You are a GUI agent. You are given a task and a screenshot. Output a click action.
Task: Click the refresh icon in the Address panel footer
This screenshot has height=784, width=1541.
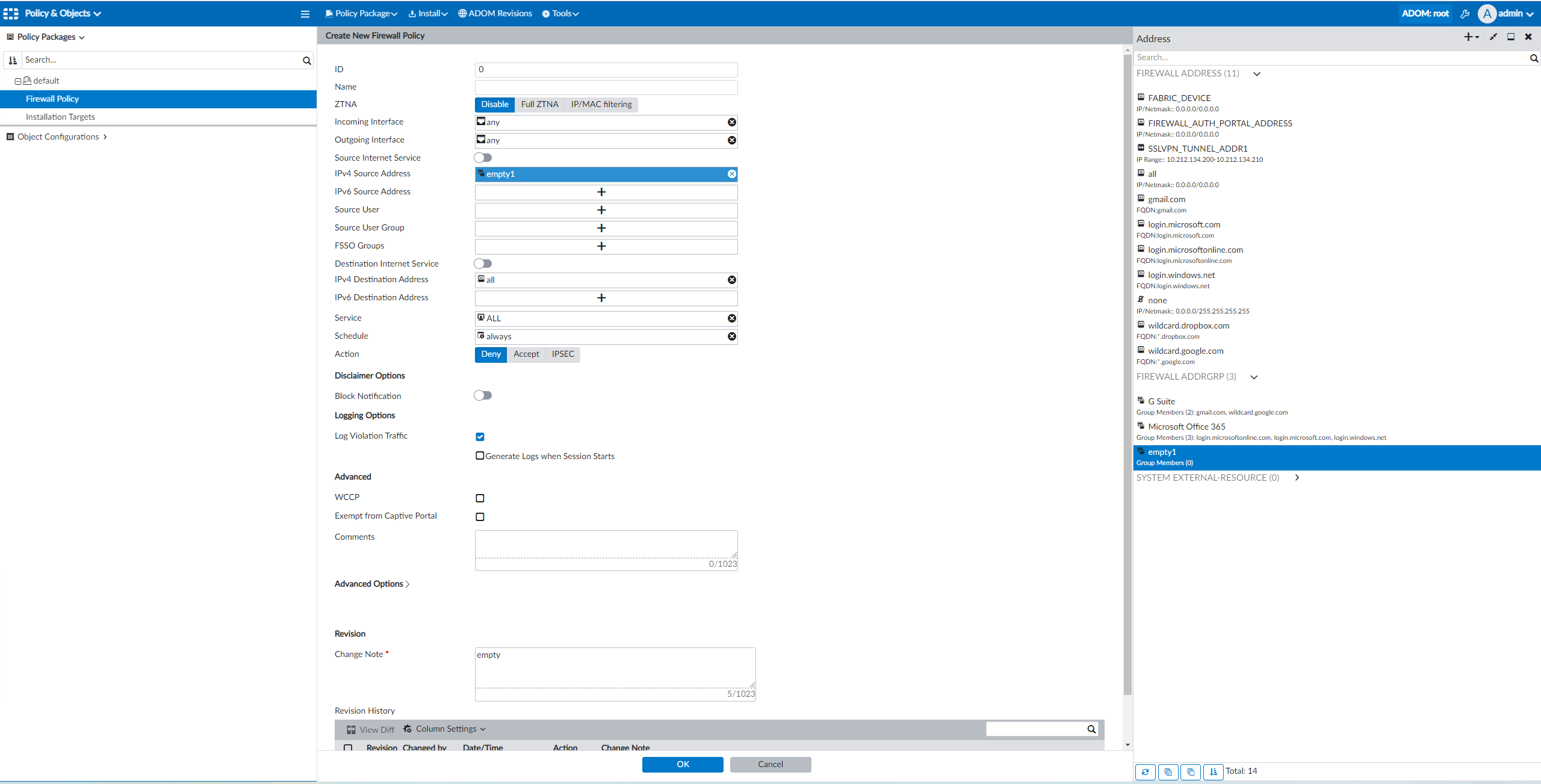(x=1145, y=771)
